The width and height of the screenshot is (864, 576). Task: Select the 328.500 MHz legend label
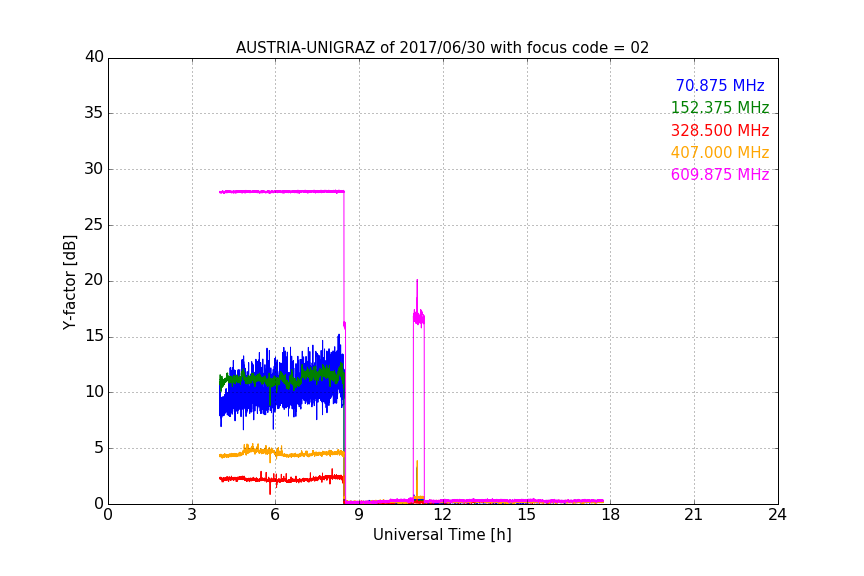coord(720,131)
